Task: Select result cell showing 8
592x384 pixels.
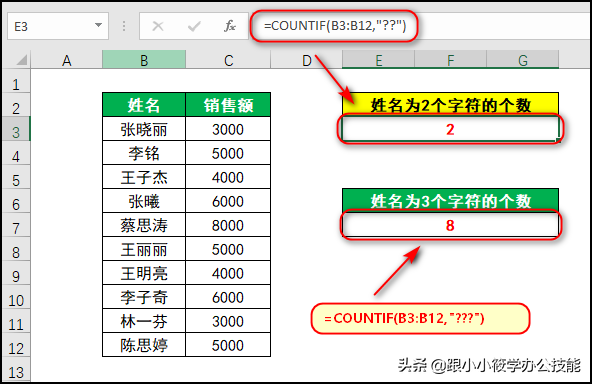Action: pyautogui.click(x=450, y=225)
